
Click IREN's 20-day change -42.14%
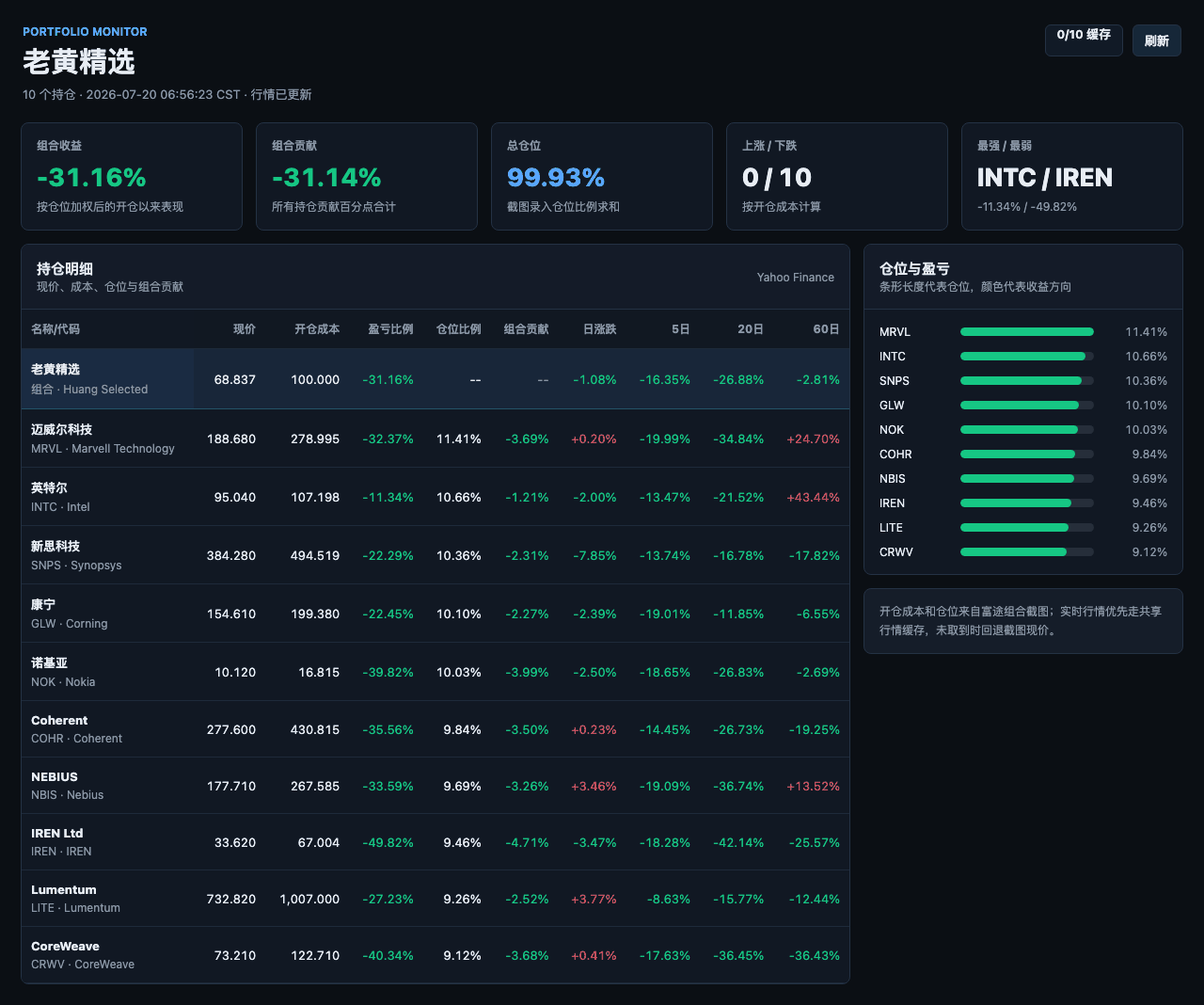(738, 843)
